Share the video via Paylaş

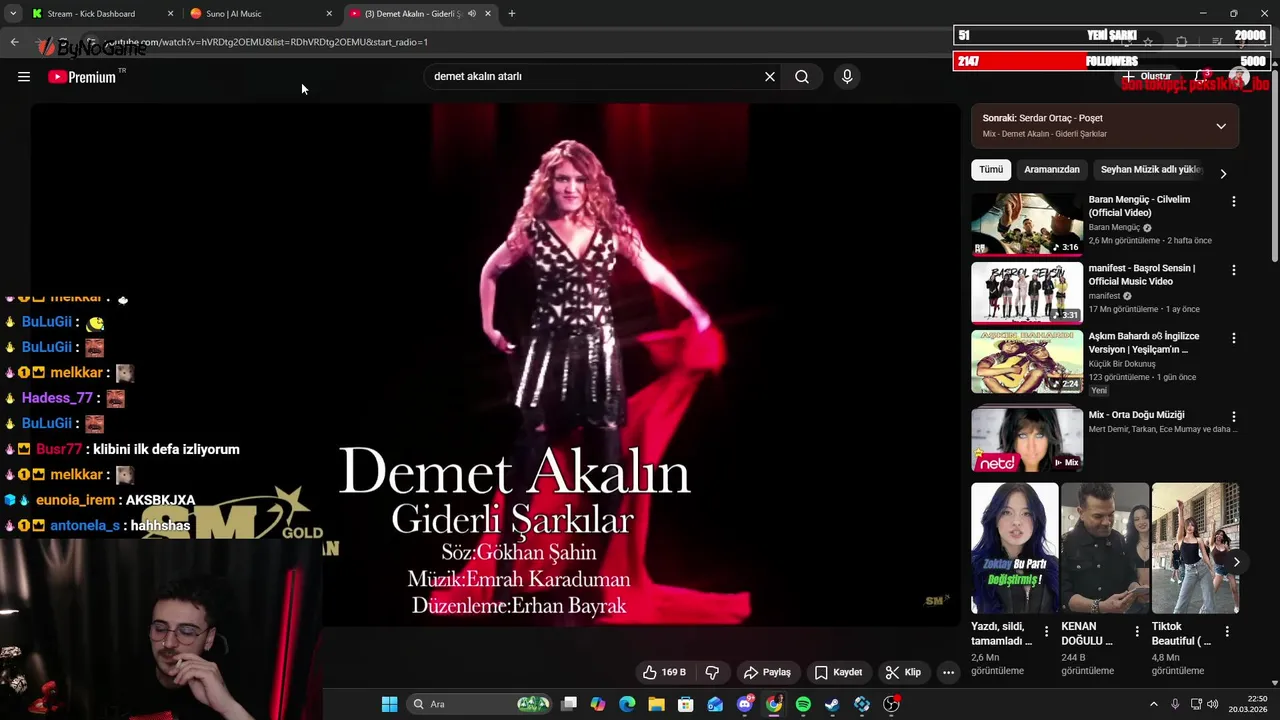(x=767, y=672)
